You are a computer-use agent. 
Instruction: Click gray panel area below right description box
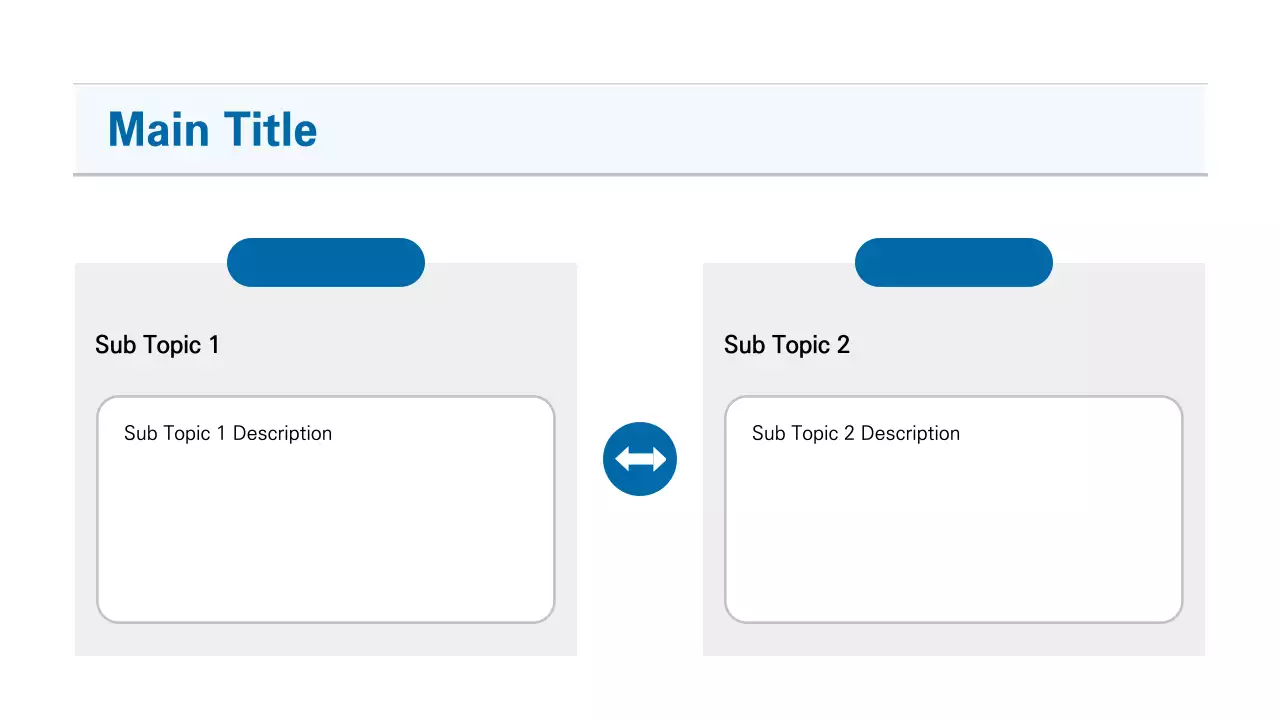coord(954,640)
